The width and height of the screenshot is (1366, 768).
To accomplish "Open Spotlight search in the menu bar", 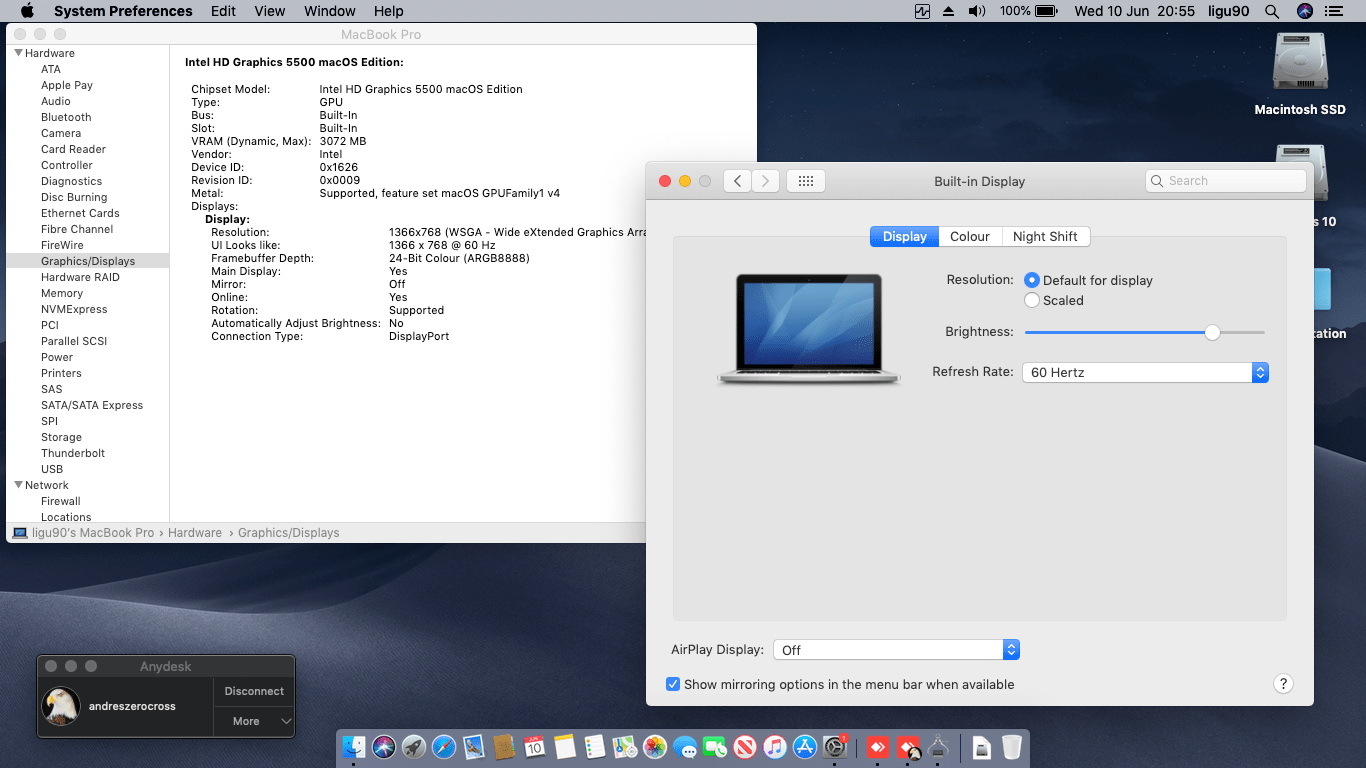I will (x=1271, y=11).
